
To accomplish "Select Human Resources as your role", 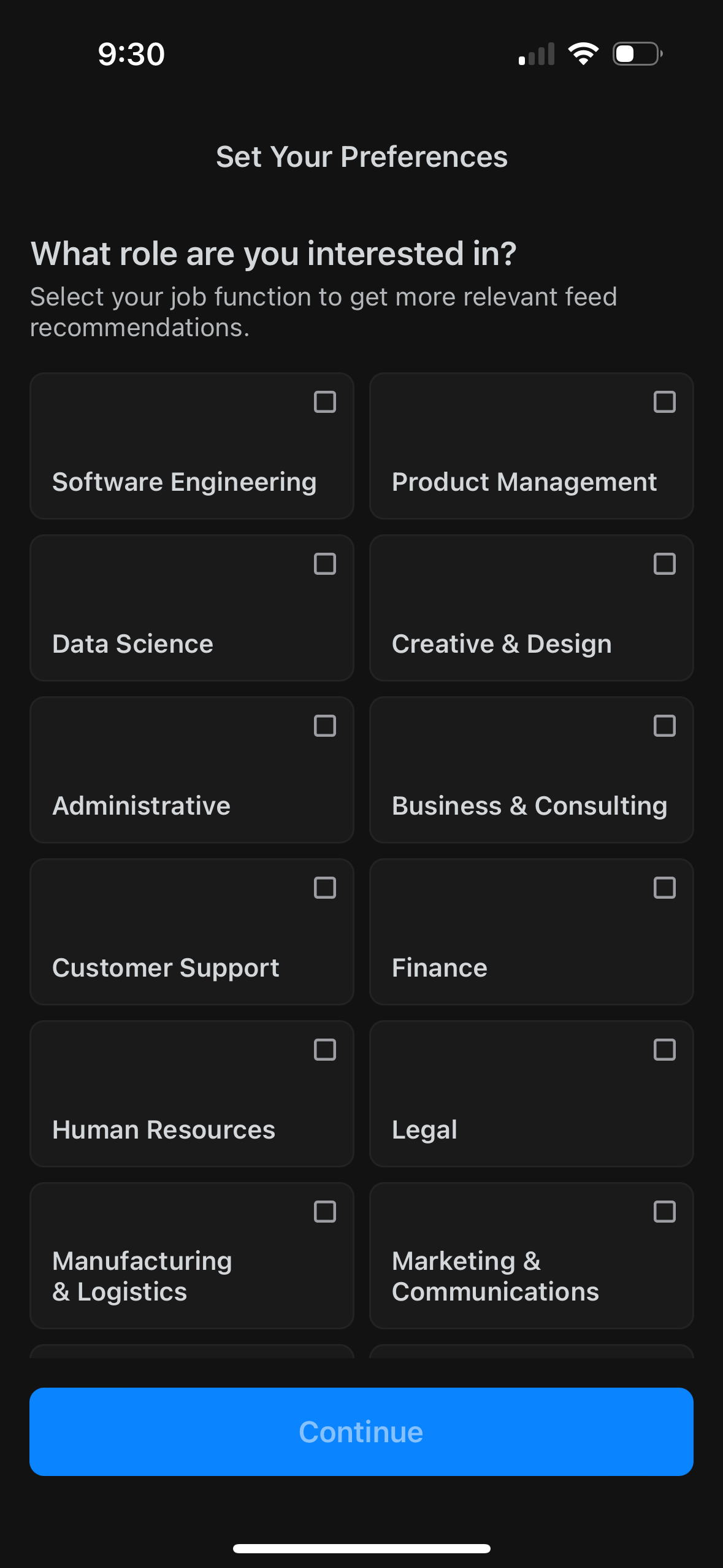I will point(326,1050).
